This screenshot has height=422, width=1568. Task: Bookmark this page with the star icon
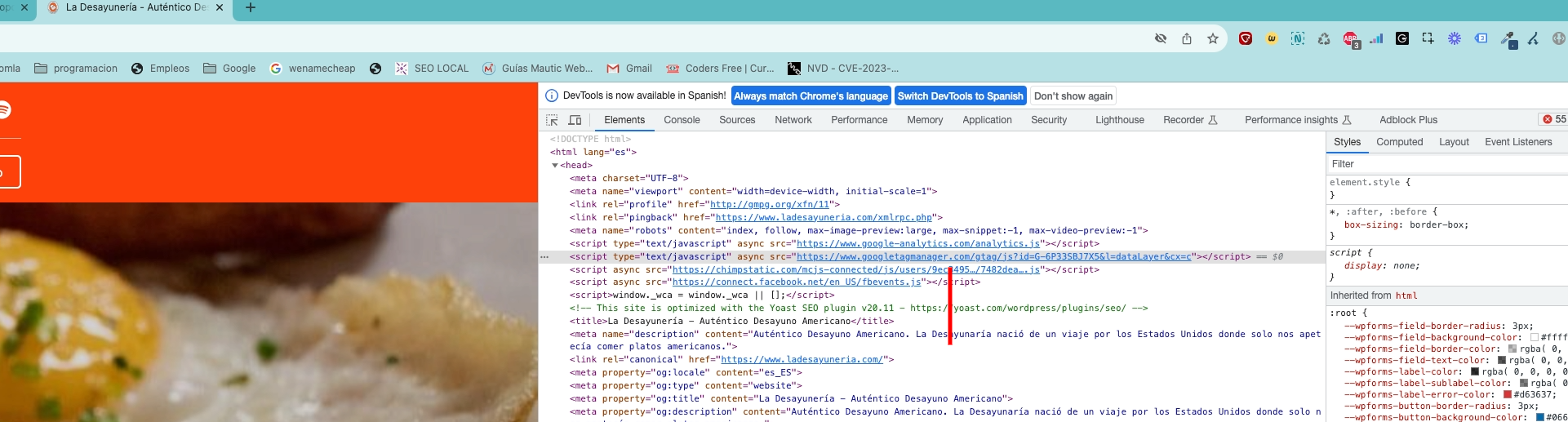pos(1213,38)
